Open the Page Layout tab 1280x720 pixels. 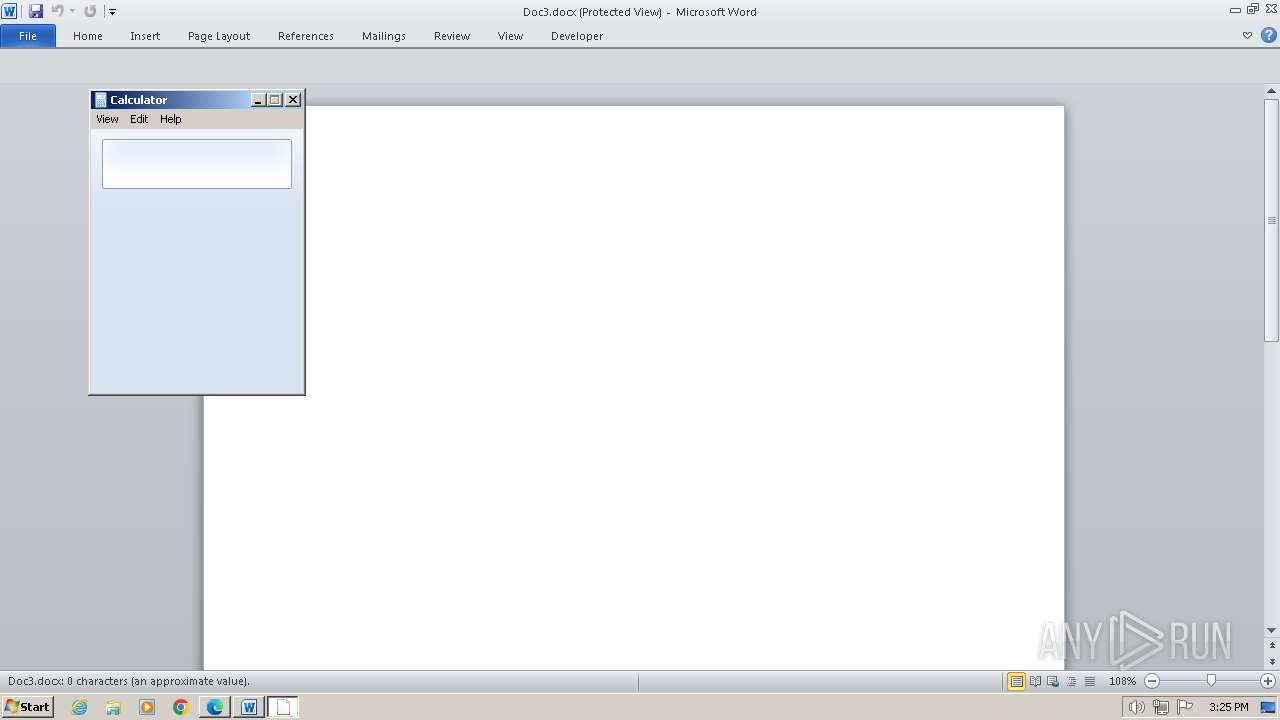coord(219,36)
